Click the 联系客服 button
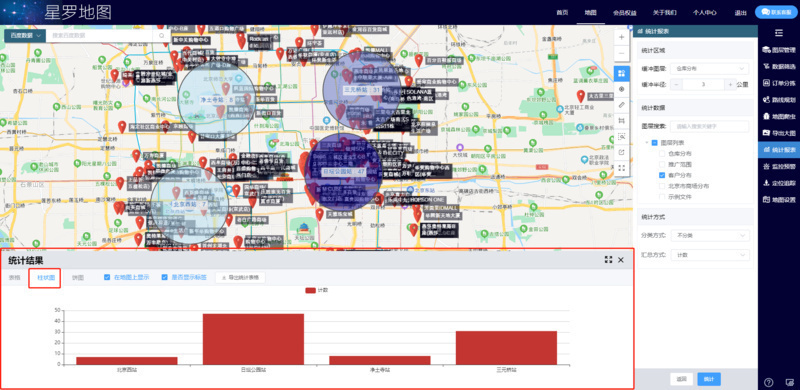This screenshot has height=390, width=800. pyautogui.click(x=776, y=12)
